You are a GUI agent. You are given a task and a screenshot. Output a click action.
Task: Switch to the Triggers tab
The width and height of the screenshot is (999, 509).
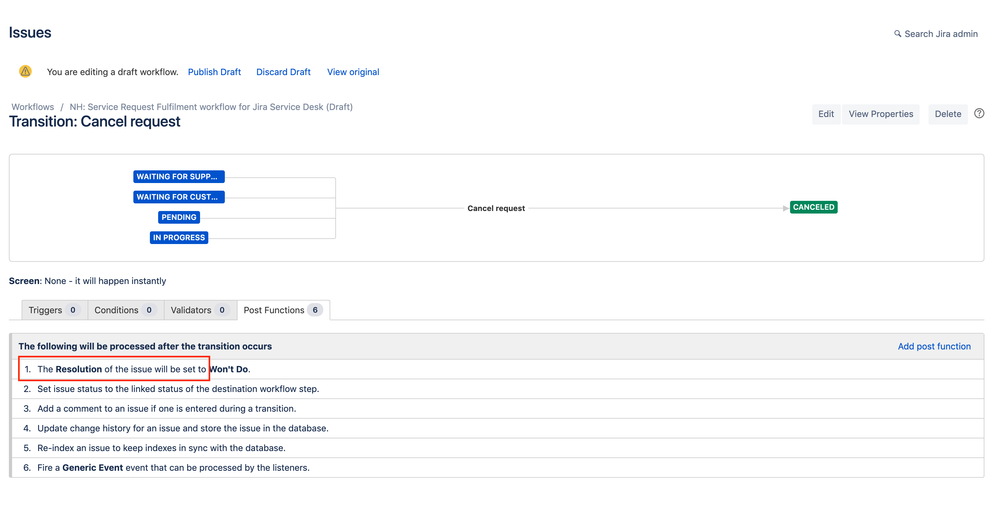(54, 310)
